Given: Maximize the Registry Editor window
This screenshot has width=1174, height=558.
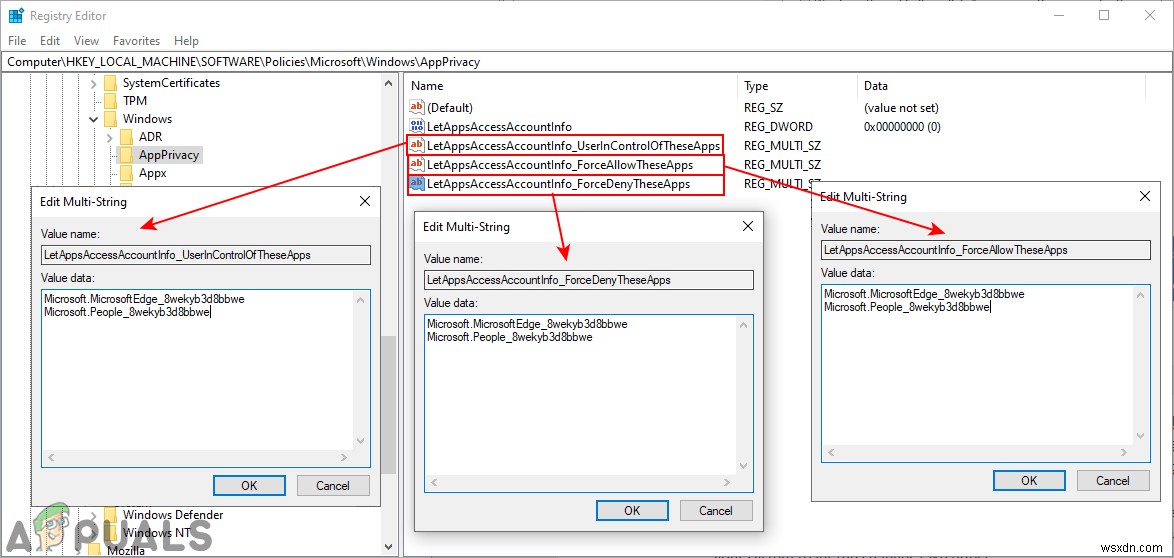Looking at the screenshot, I should [1104, 15].
